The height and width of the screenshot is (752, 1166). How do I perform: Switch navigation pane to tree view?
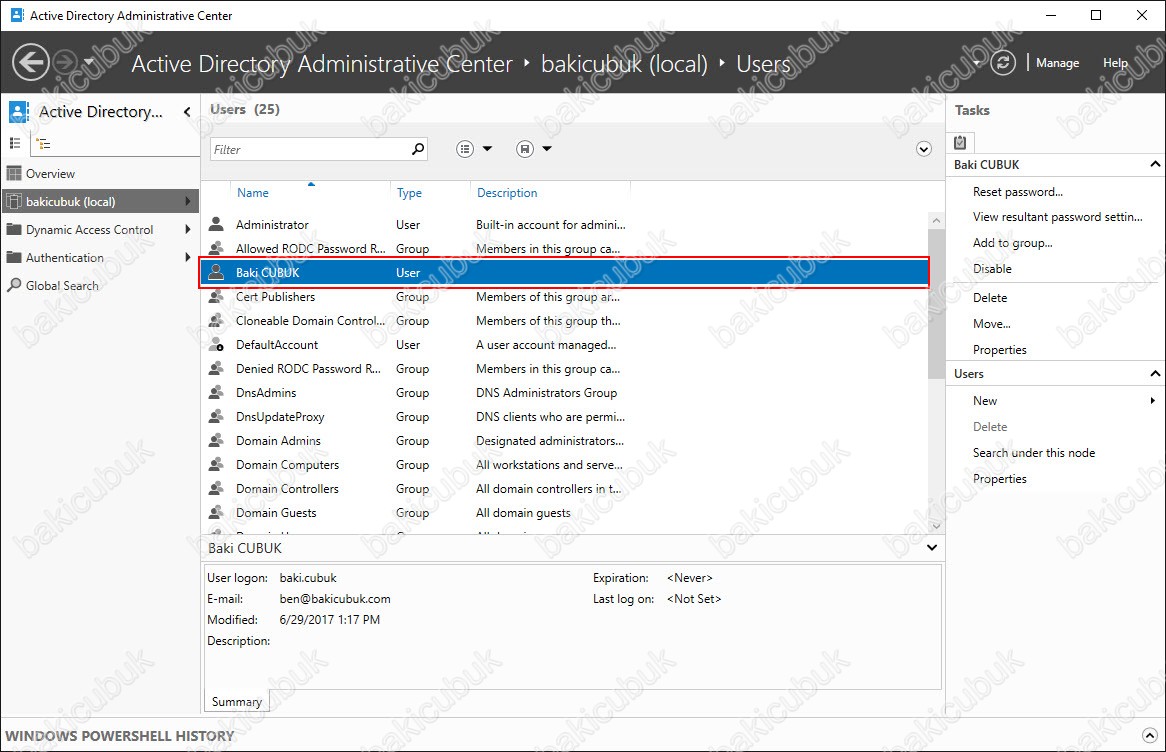pyautogui.click(x=44, y=144)
